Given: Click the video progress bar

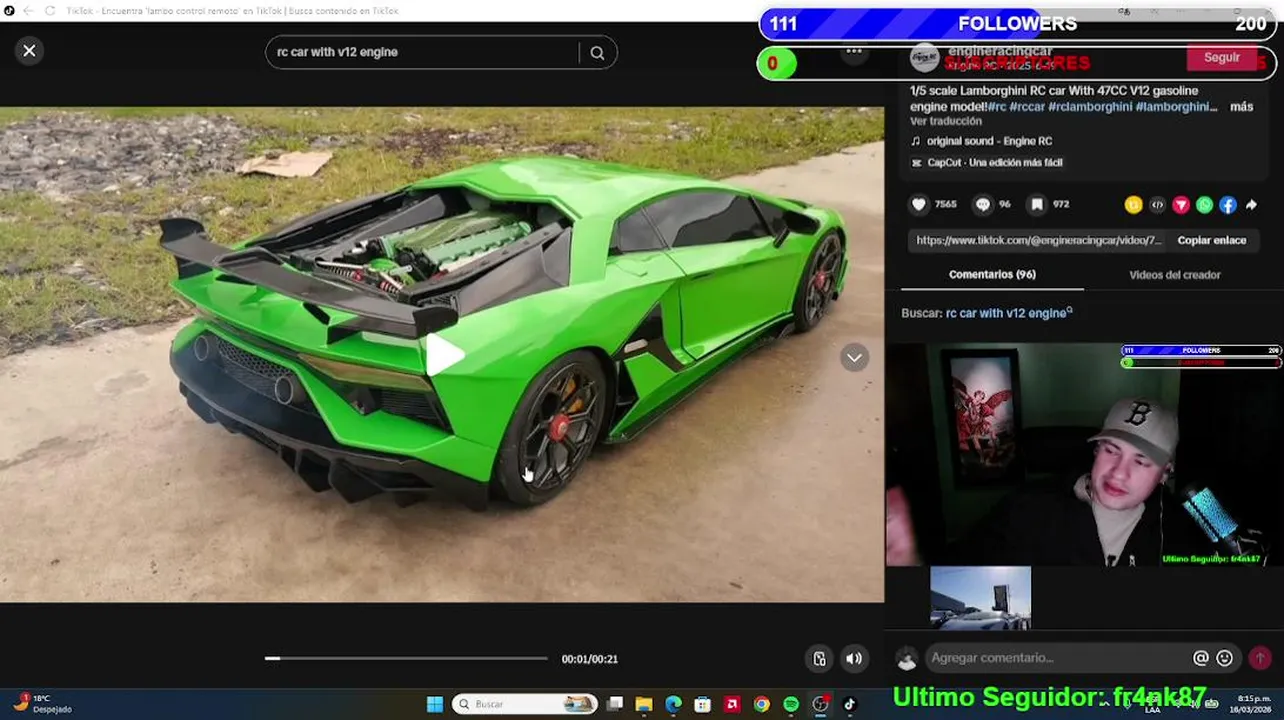Looking at the screenshot, I should (x=406, y=658).
